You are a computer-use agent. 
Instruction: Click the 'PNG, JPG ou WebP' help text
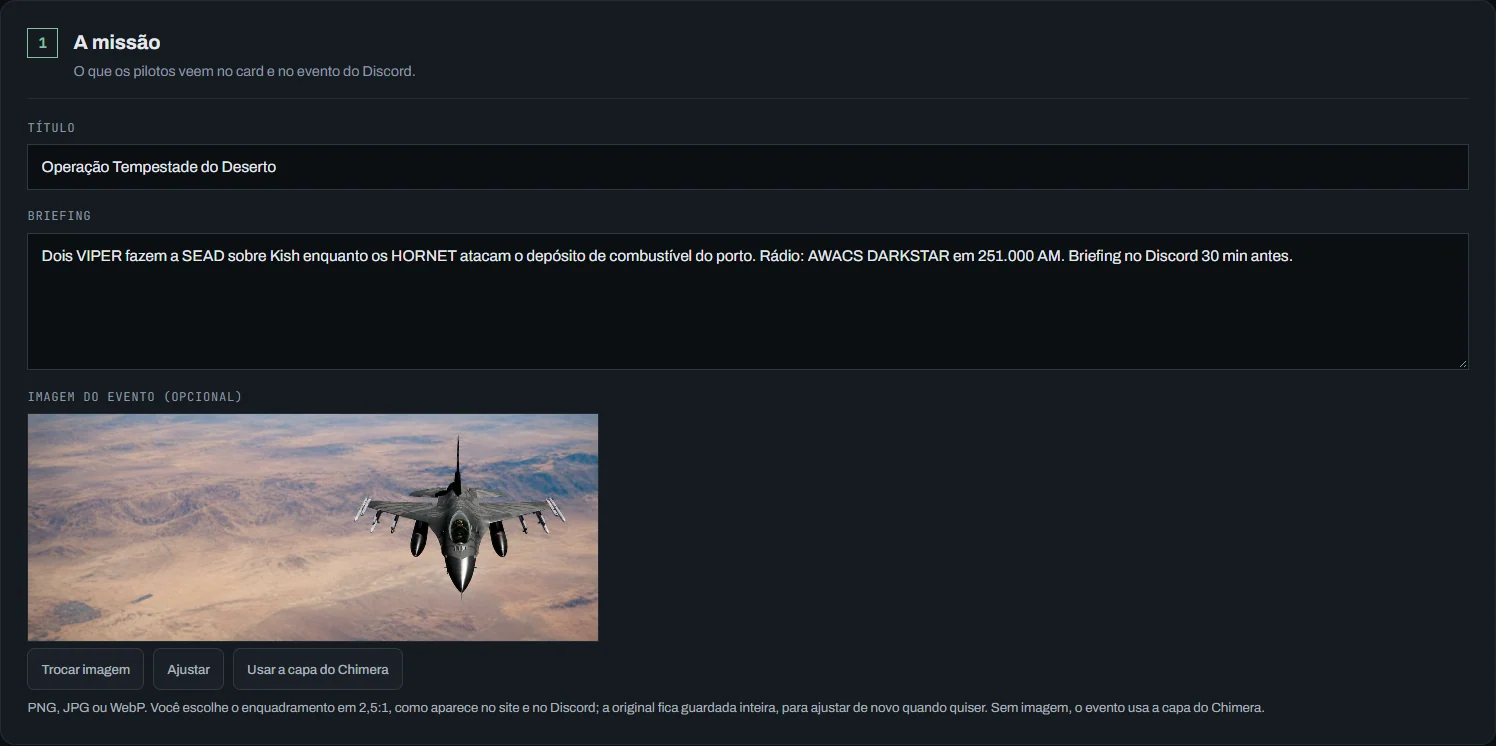point(646,707)
